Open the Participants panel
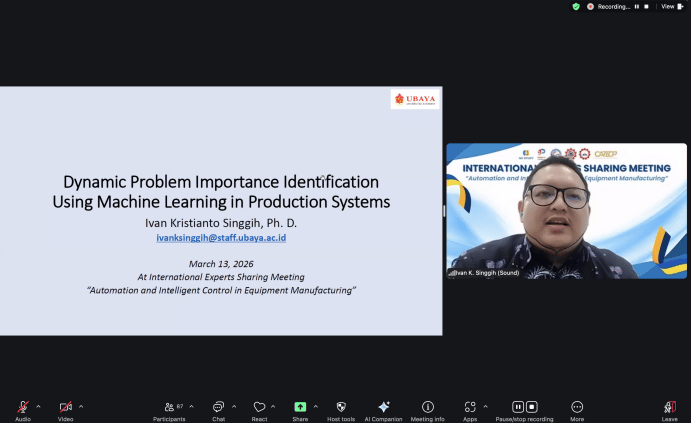This screenshot has height=423, width=691. 169,411
